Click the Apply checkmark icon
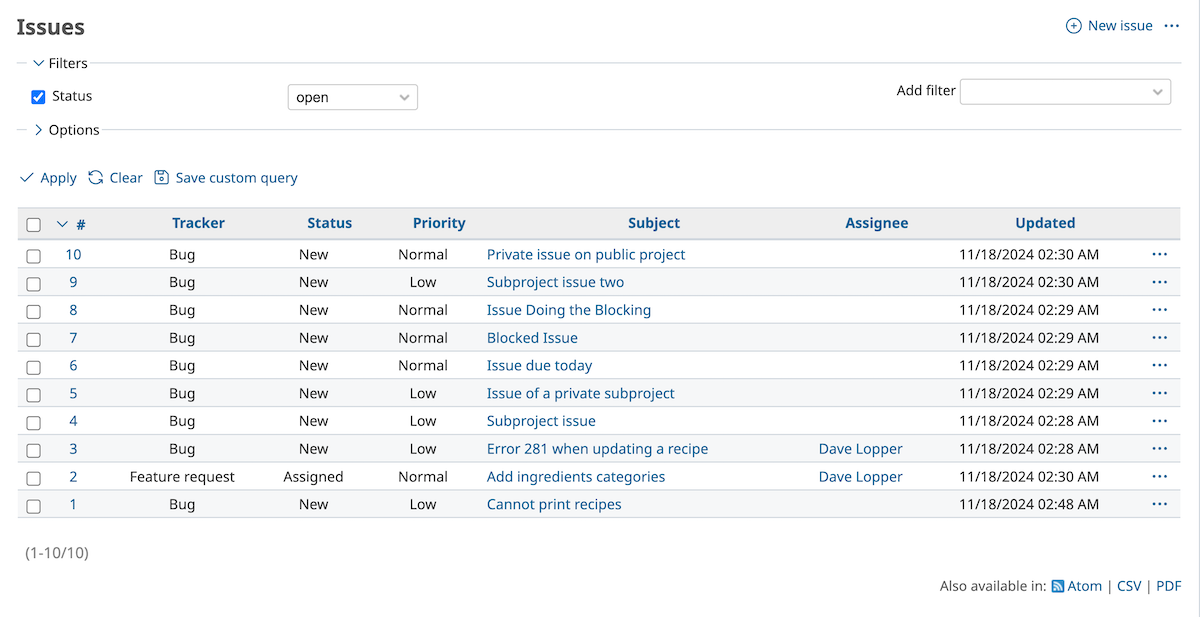This screenshot has height=617, width=1200. pos(27,178)
